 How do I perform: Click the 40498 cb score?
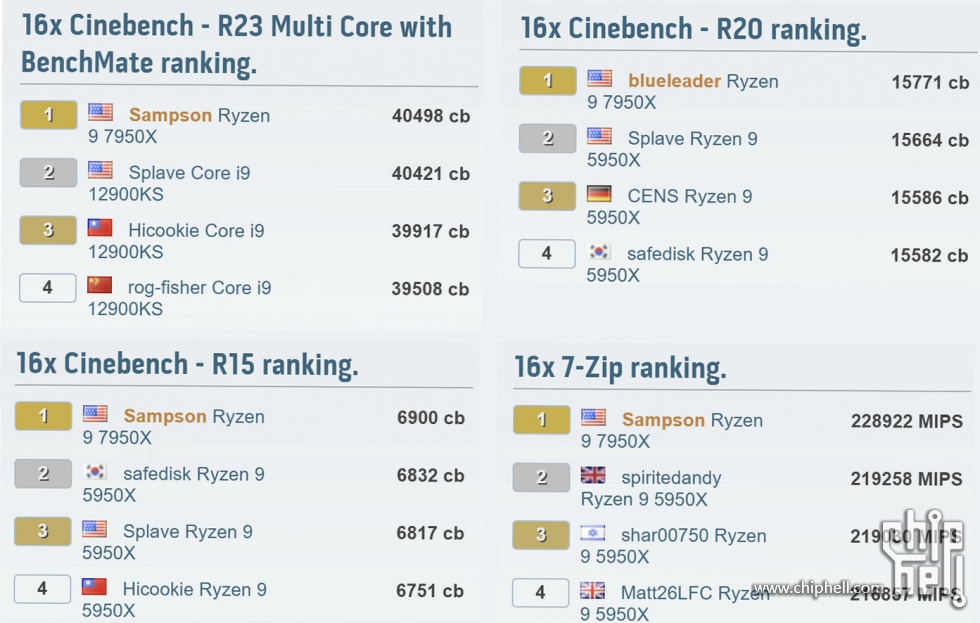[431, 116]
